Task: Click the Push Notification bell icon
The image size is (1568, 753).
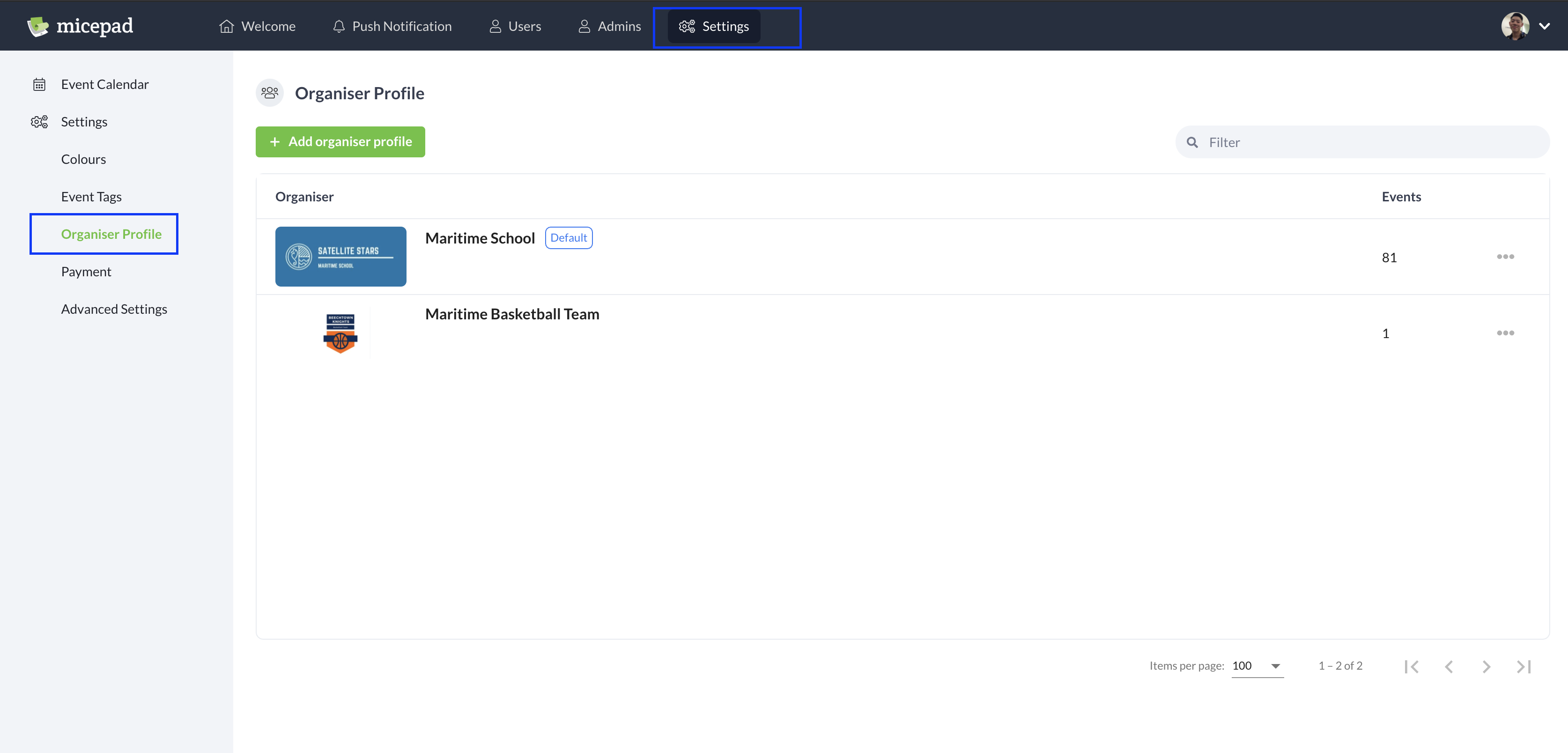Action: click(339, 26)
